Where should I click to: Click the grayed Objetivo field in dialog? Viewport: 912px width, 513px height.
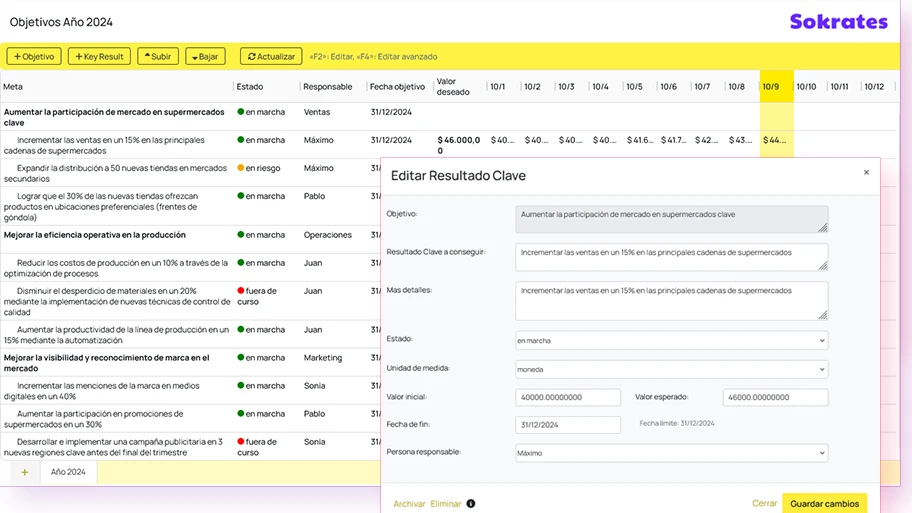click(671, 219)
